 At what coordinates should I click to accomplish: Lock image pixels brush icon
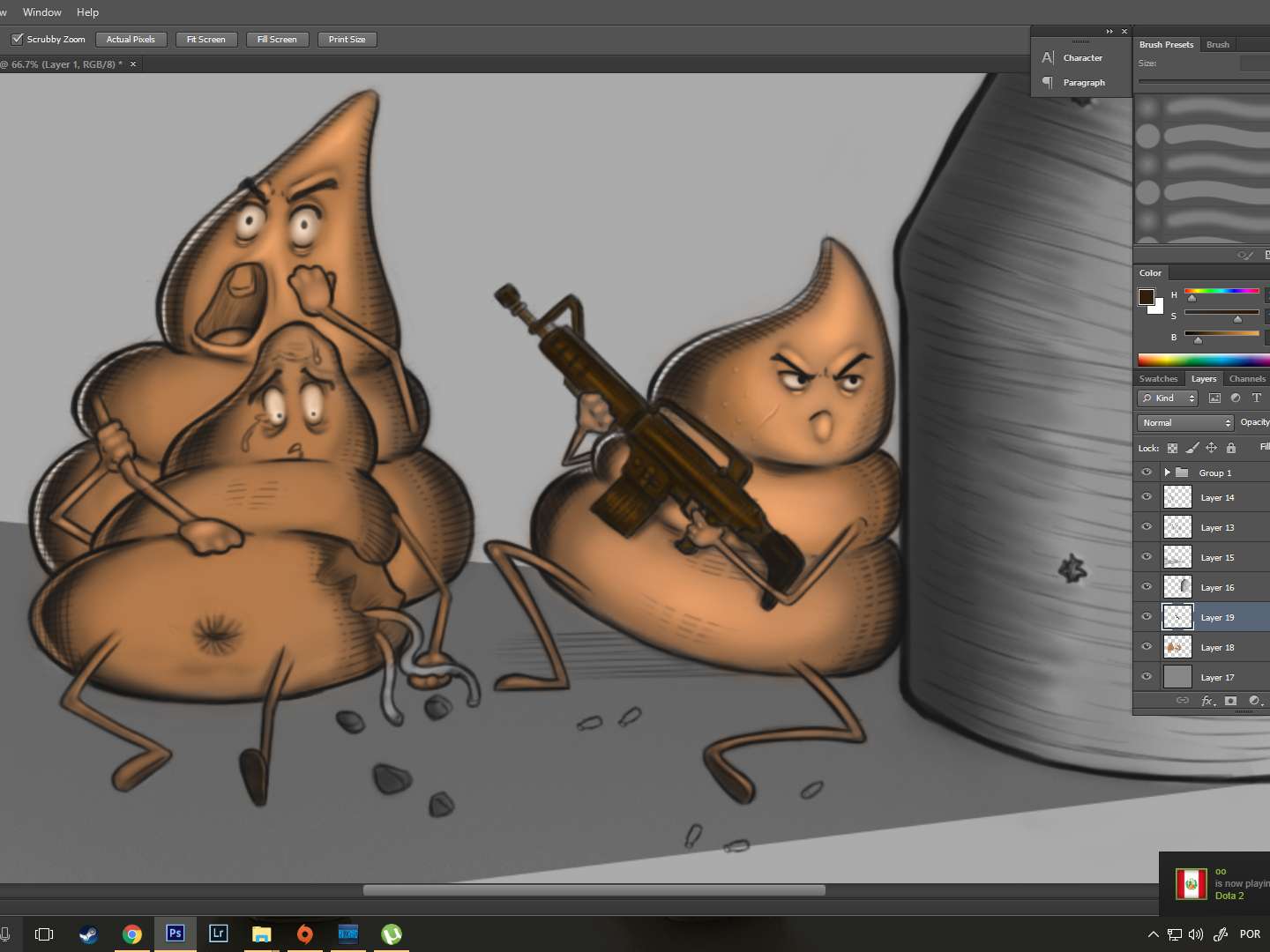coord(1192,448)
